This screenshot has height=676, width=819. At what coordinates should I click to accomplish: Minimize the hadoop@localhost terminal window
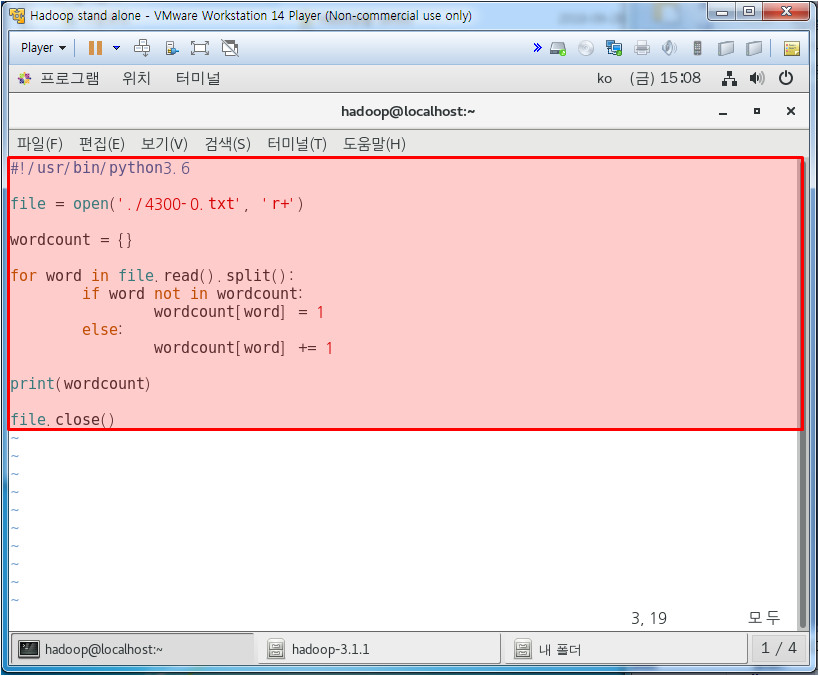pos(723,112)
